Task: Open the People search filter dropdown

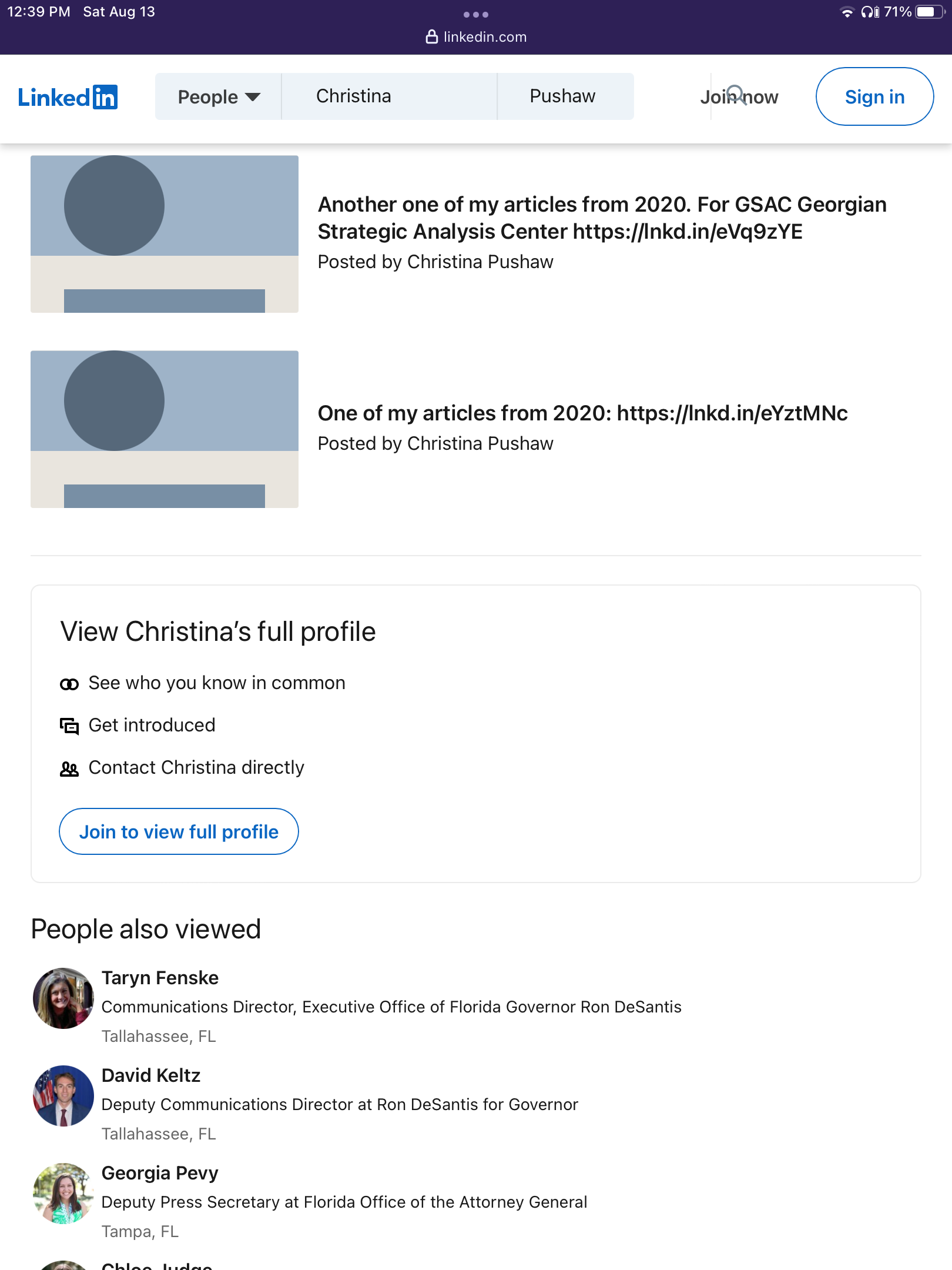Action: click(218, 96)
